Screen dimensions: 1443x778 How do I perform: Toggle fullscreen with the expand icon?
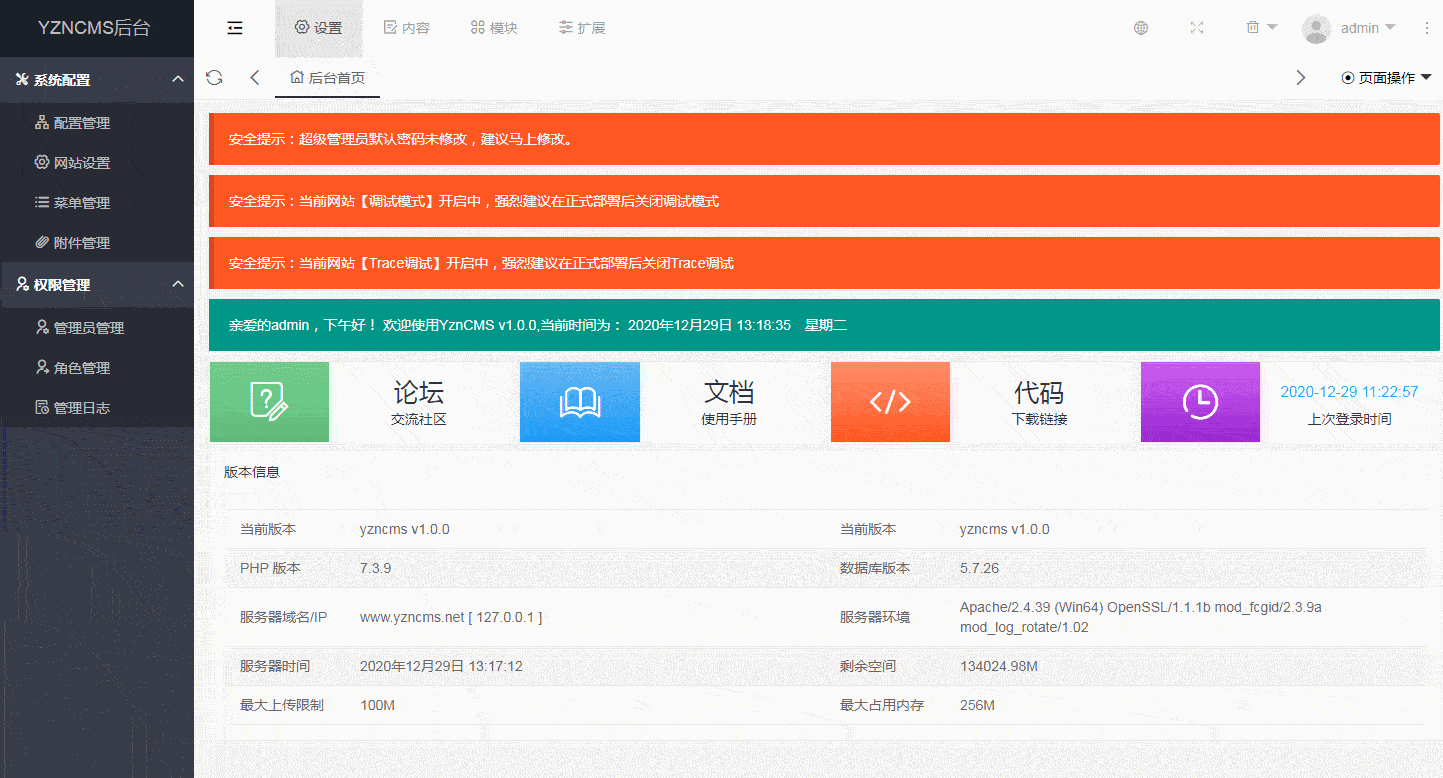point(1197,27)
